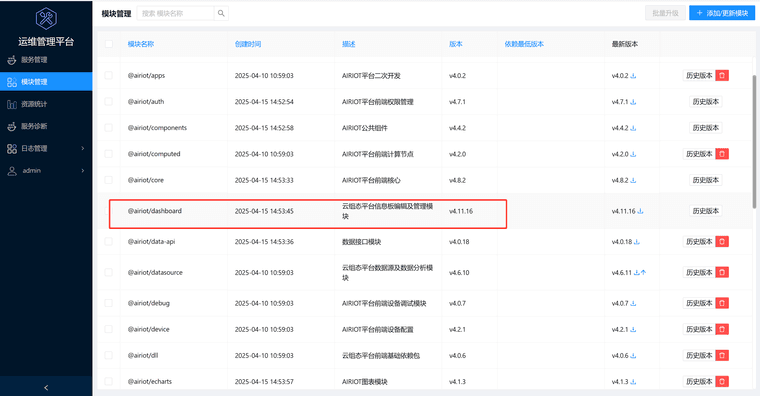This screenshot has width=760, height=396.
Task: Download latest v4.7.1 of @airiot/auth
Action: (633, 102)
